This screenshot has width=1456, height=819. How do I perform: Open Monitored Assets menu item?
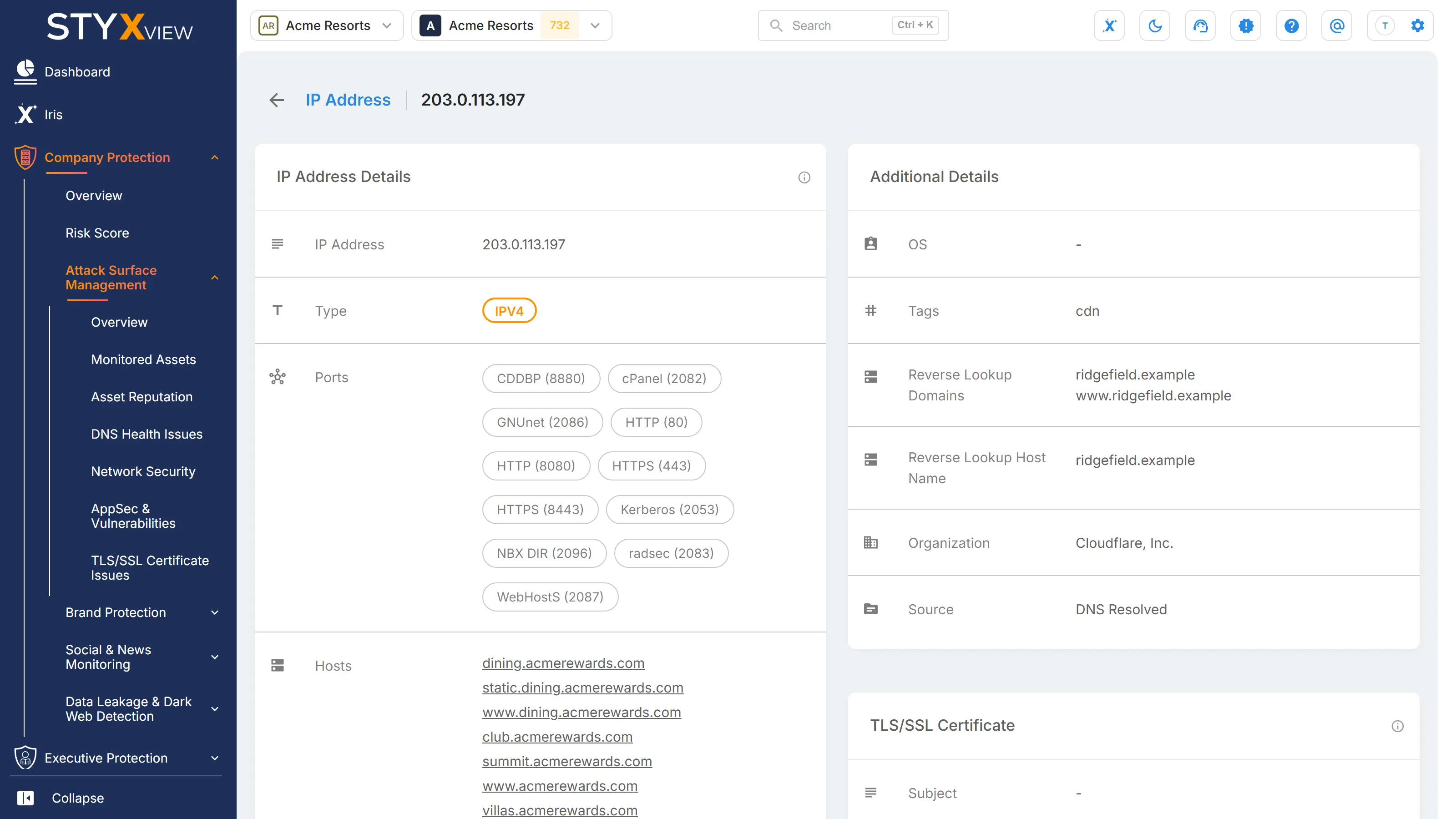click(144, 359)
